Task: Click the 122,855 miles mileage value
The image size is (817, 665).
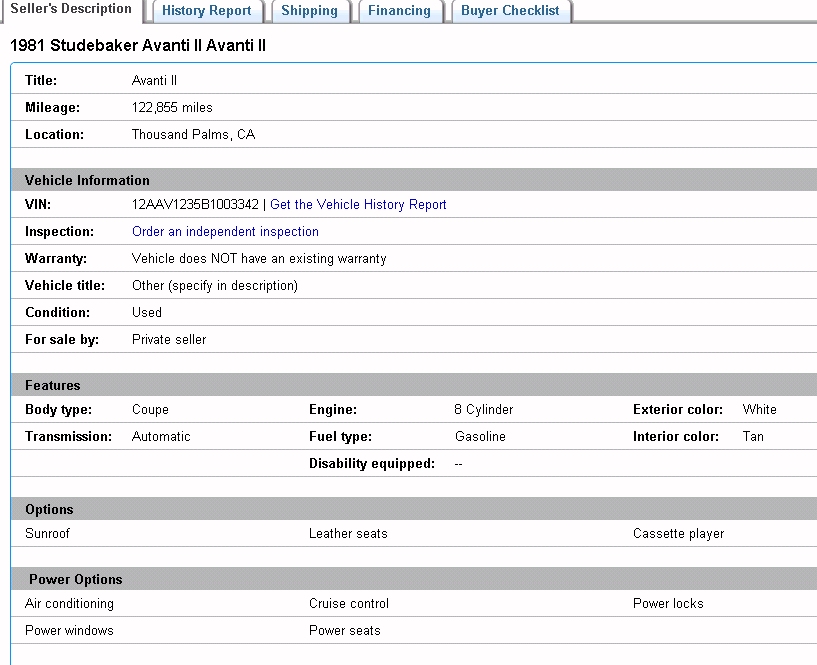Action: coord(172,107)
